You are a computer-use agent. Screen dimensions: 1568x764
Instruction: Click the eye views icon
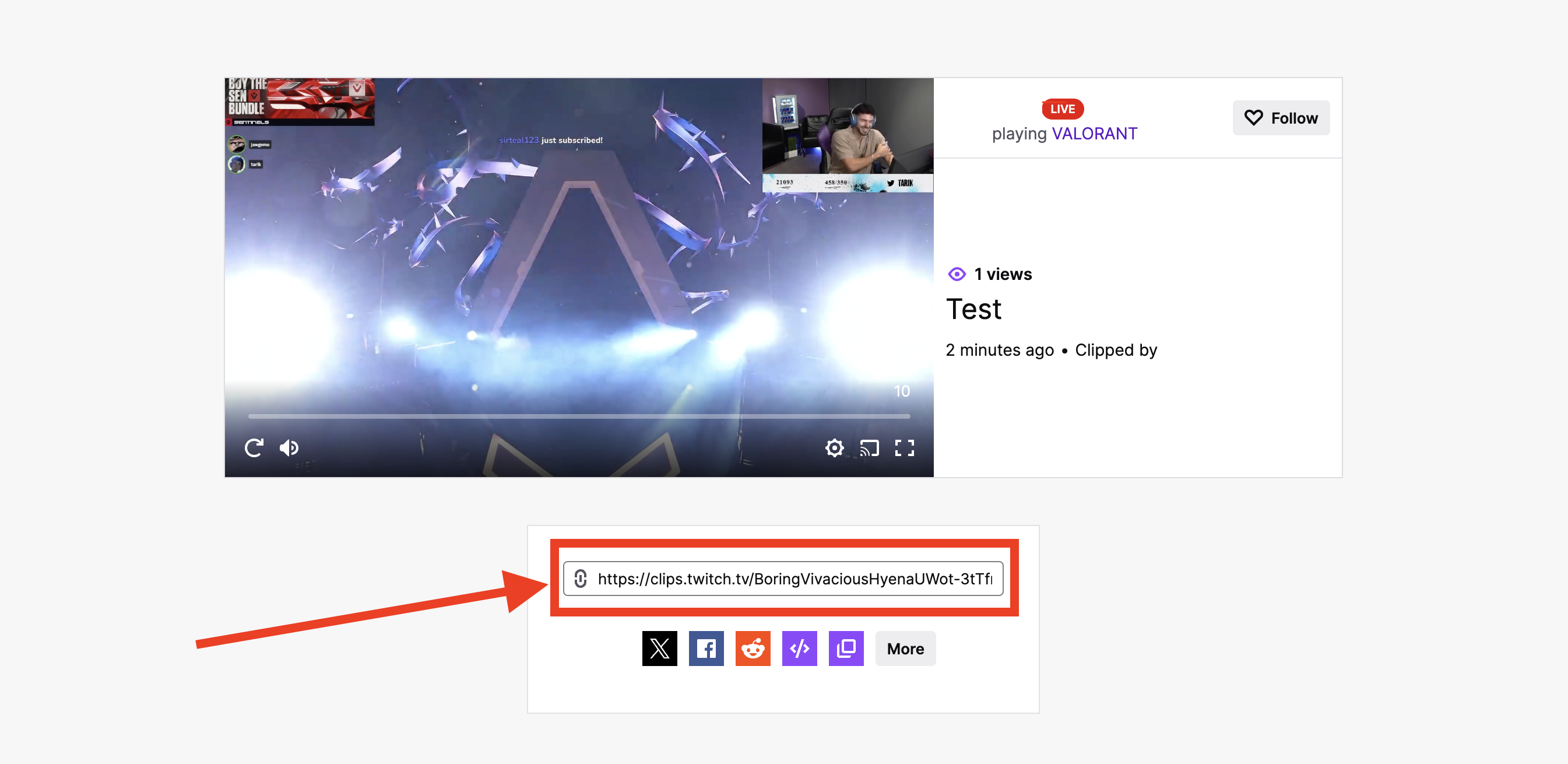[957, 274]
